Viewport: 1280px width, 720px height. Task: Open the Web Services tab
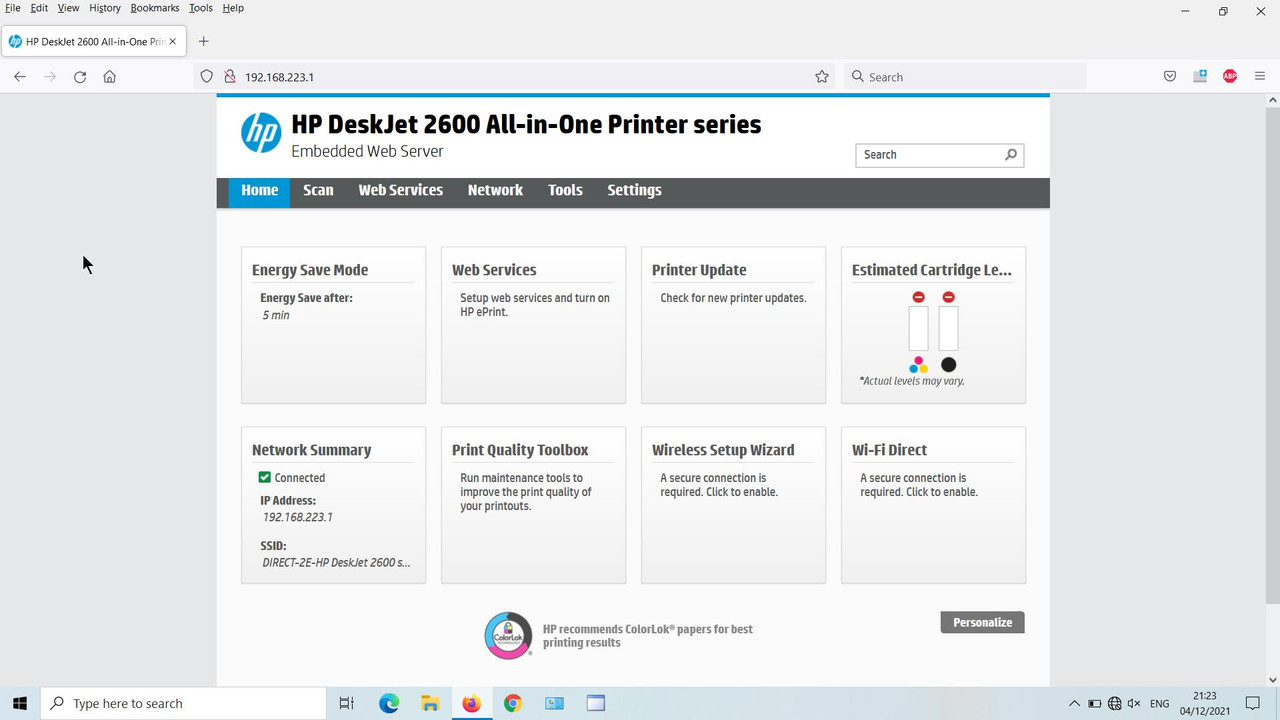tap(400, 190)
